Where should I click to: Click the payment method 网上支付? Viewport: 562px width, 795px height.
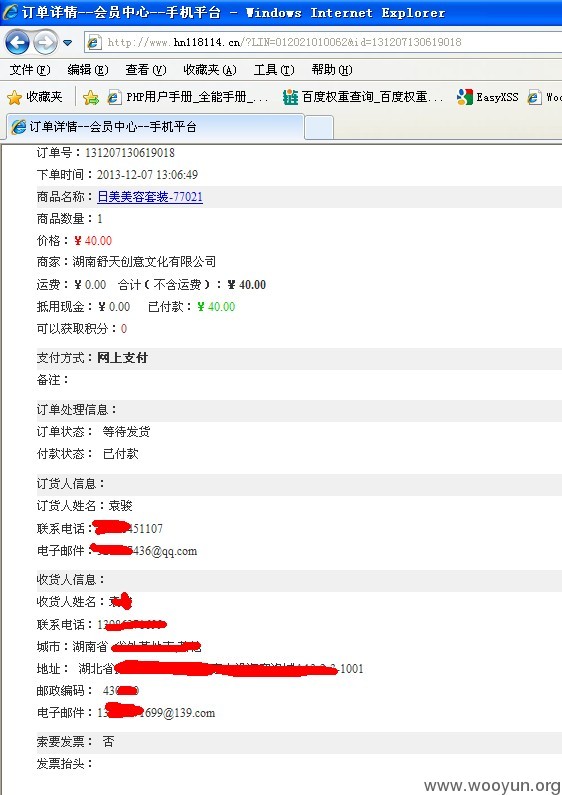coord(122,358)
